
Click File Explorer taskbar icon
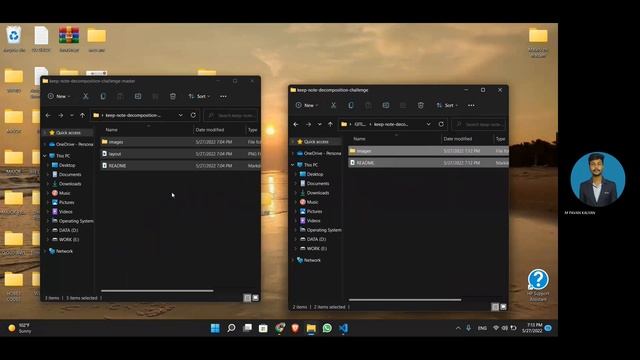pyautogui.click(x=311, y=328)
